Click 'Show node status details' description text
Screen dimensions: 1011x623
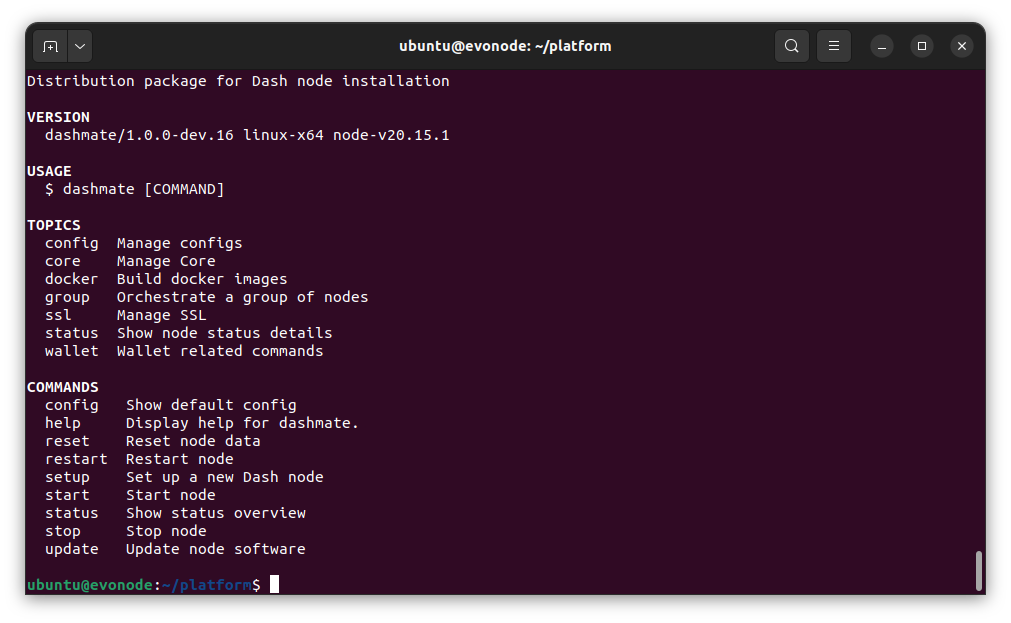coord(224,333)
